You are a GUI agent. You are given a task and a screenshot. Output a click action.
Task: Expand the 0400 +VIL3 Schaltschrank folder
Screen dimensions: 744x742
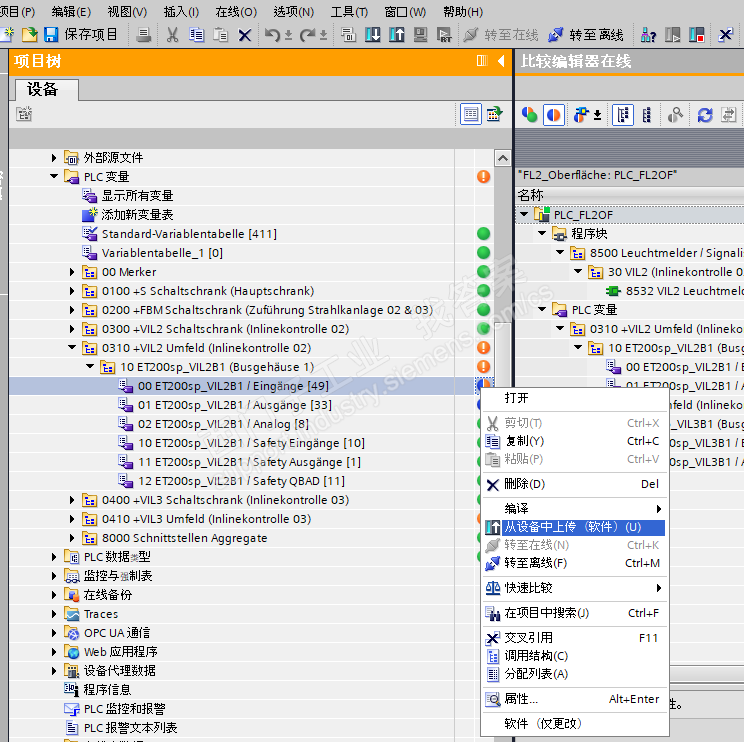[x=72, y=500]
